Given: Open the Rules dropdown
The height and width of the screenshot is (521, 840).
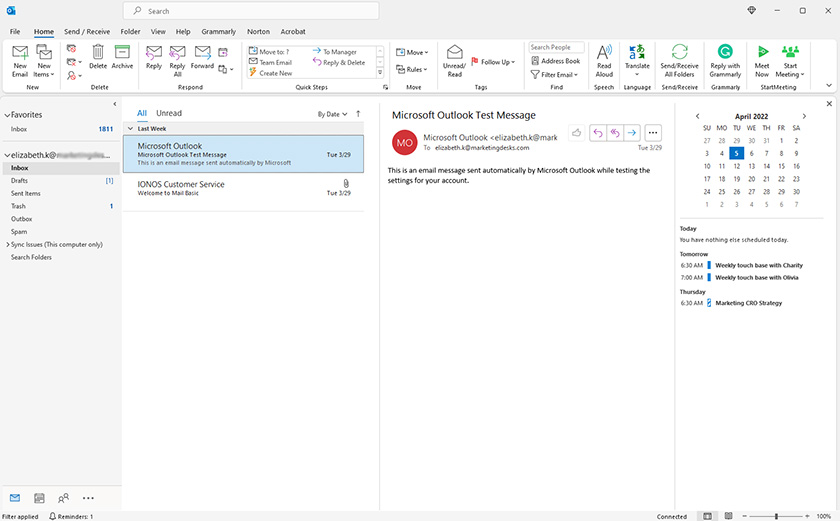Looking at the screenshot, I should pyautogui.click(x=411, y=70).
